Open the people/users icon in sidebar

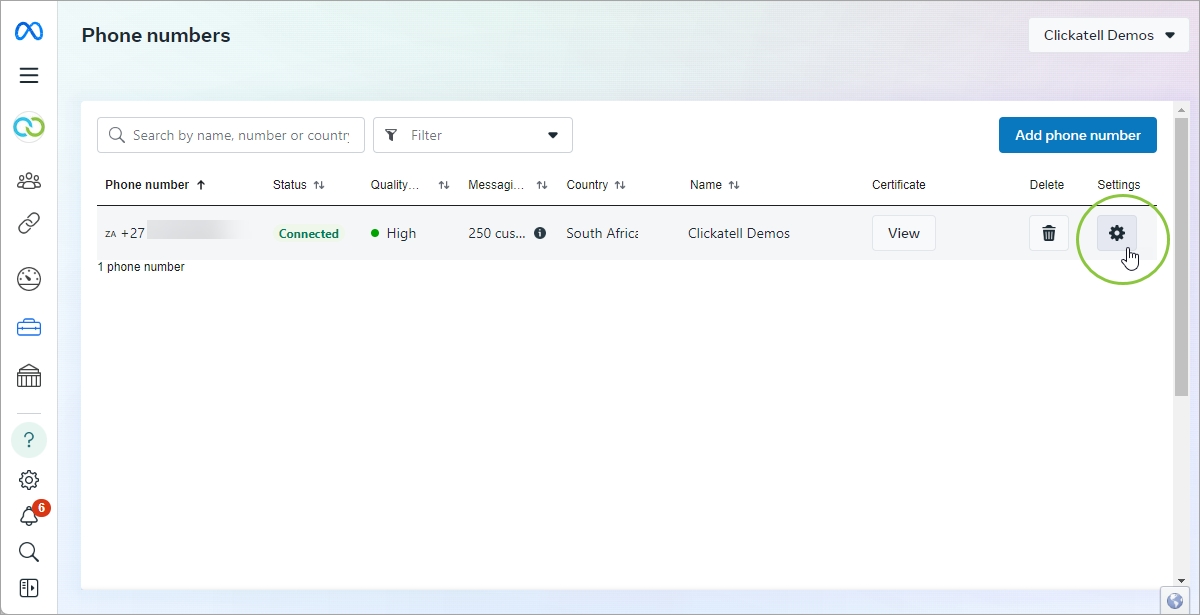(29, 181)
